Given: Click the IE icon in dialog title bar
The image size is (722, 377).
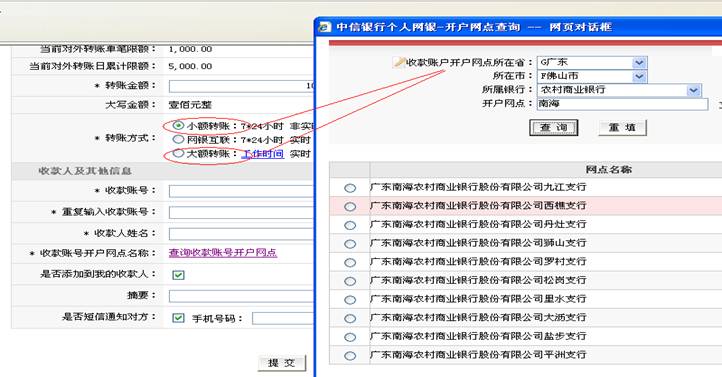Looking at the screenshot, I should [x=325, y=27].
